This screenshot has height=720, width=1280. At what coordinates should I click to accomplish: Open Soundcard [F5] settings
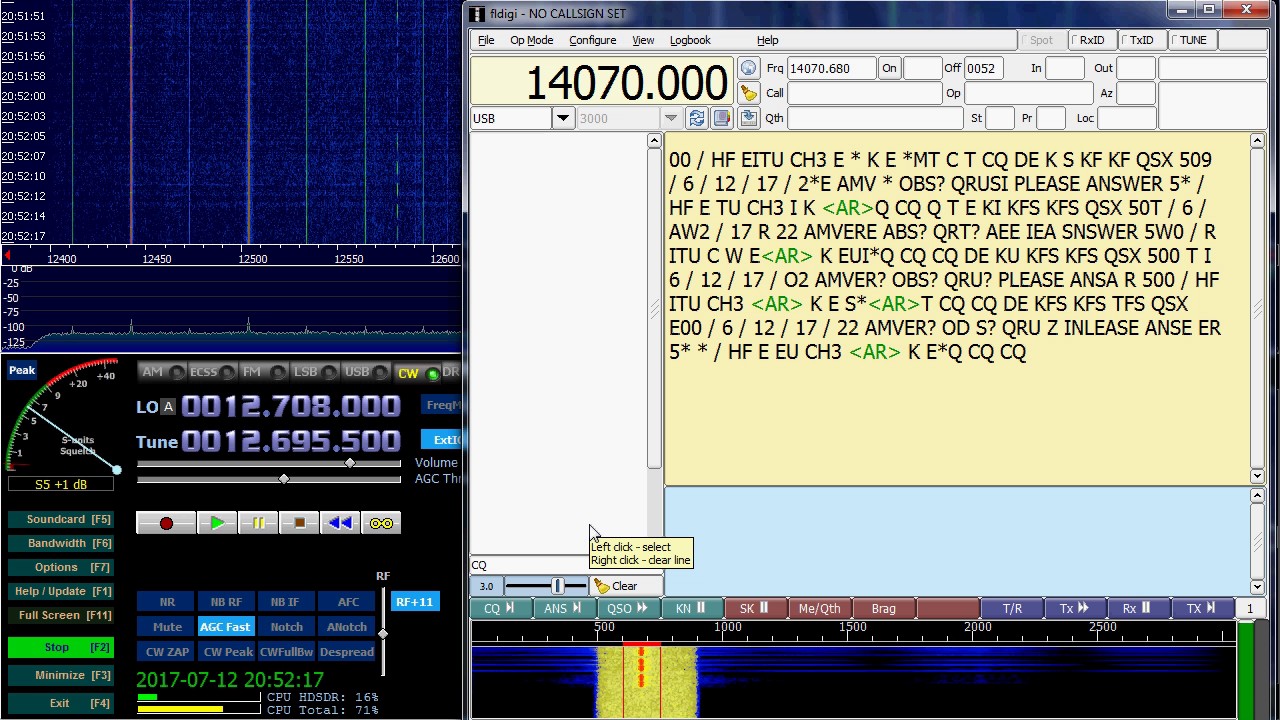pyautogui.click(x=60, y=519)
